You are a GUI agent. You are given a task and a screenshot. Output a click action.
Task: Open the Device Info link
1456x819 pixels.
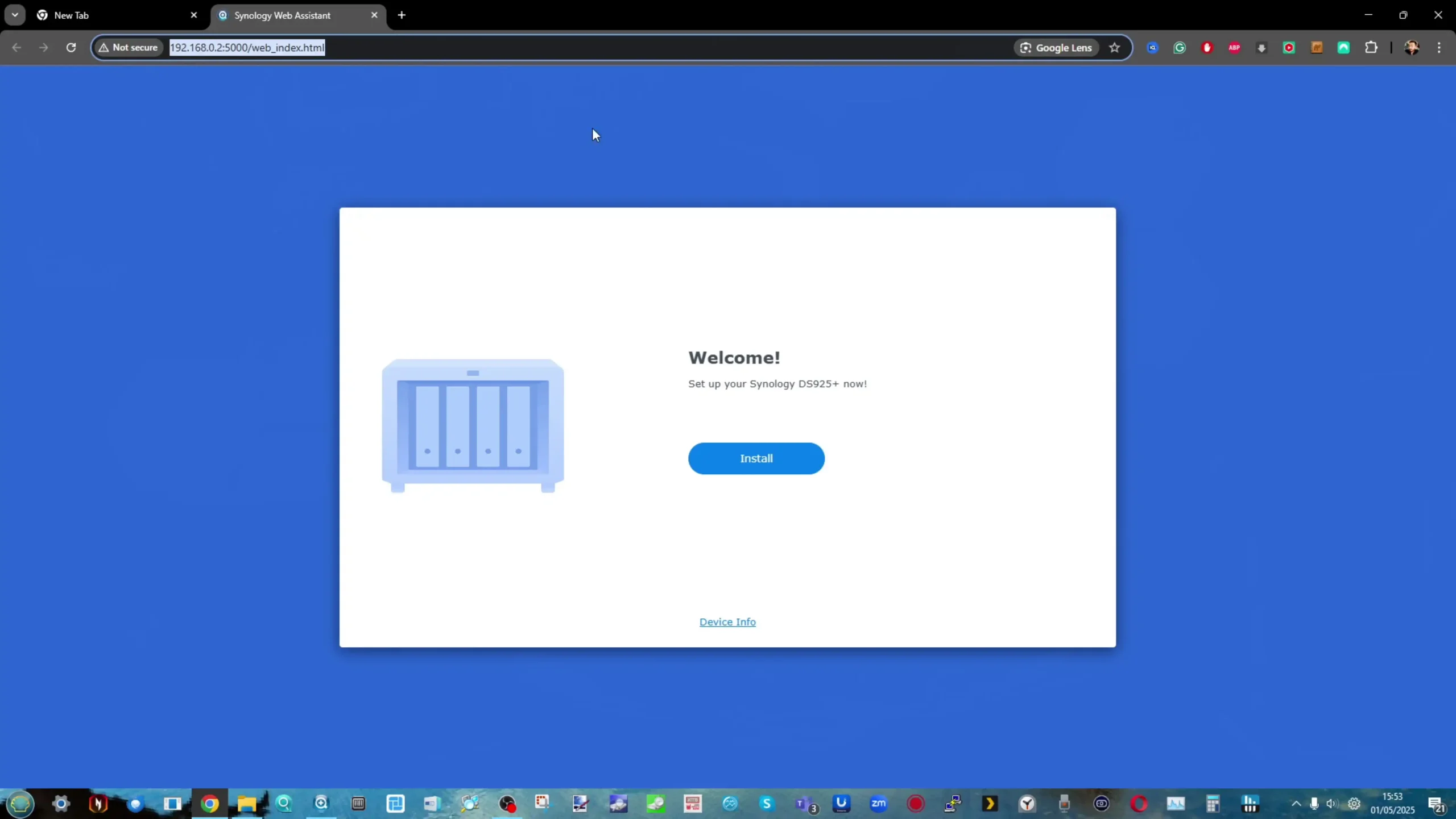tap(727, 622)
